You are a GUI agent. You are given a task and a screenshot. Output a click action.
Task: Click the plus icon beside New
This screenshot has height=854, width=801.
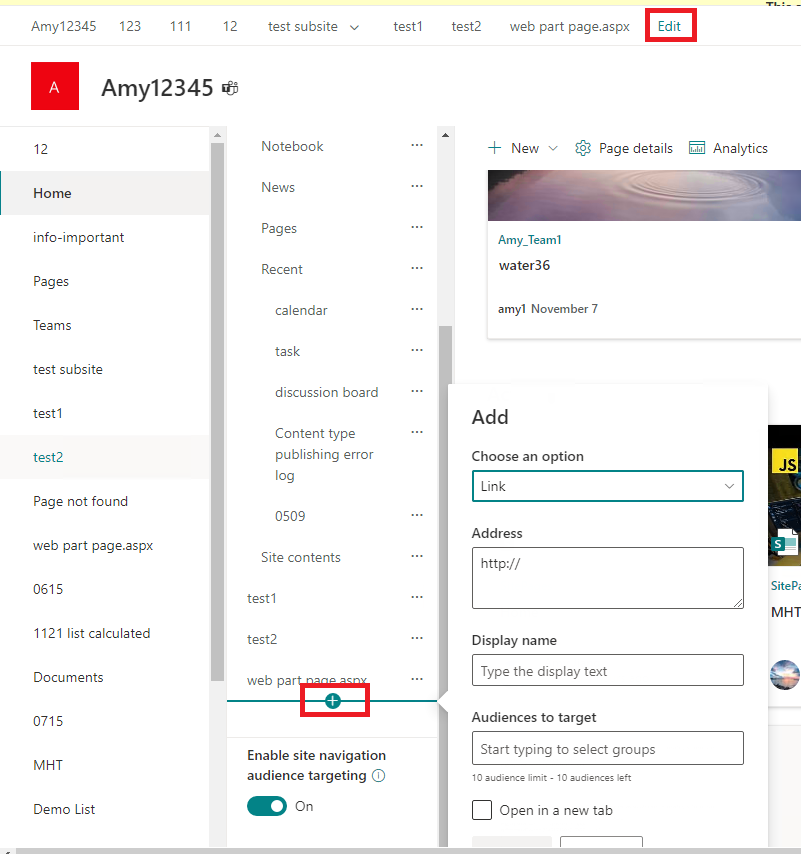pyautogui.click(x=494, y=148)
